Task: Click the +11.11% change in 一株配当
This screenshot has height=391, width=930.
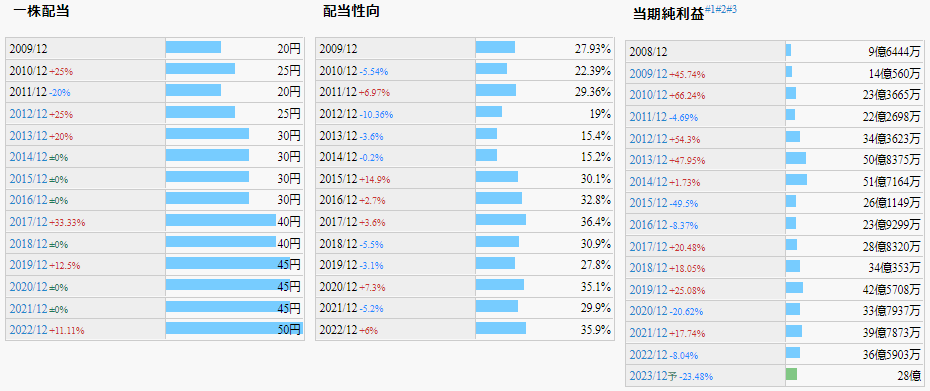Action: 66,331
